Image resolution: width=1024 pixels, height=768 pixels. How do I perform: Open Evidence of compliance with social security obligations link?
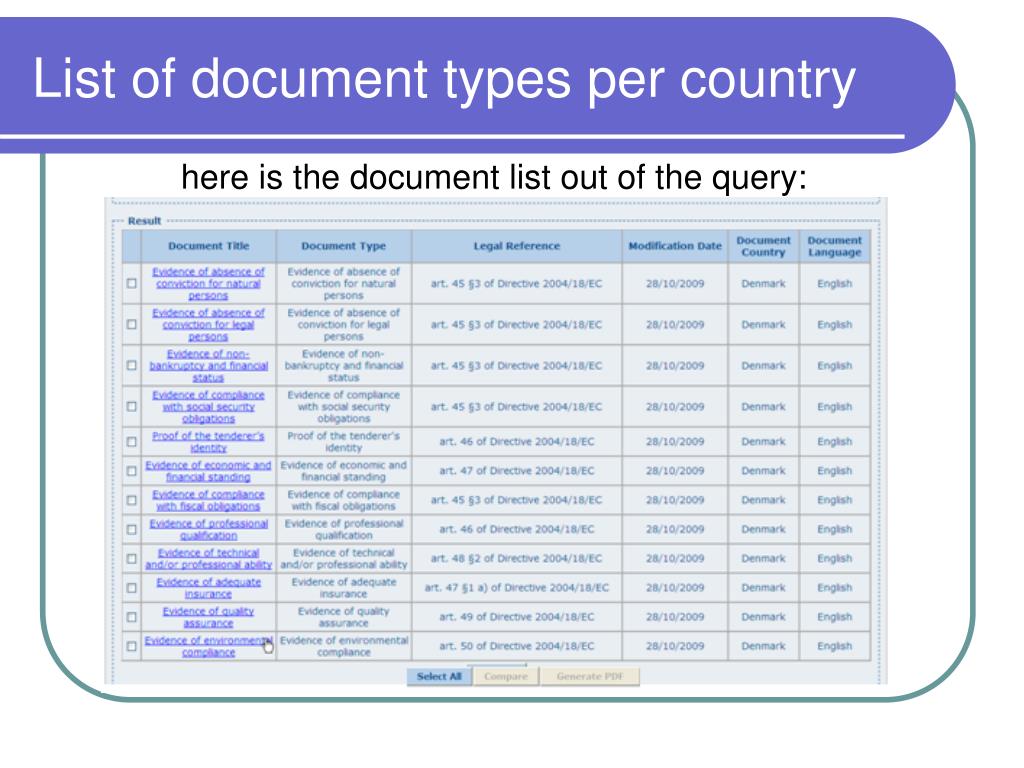(x=208, y=406)
